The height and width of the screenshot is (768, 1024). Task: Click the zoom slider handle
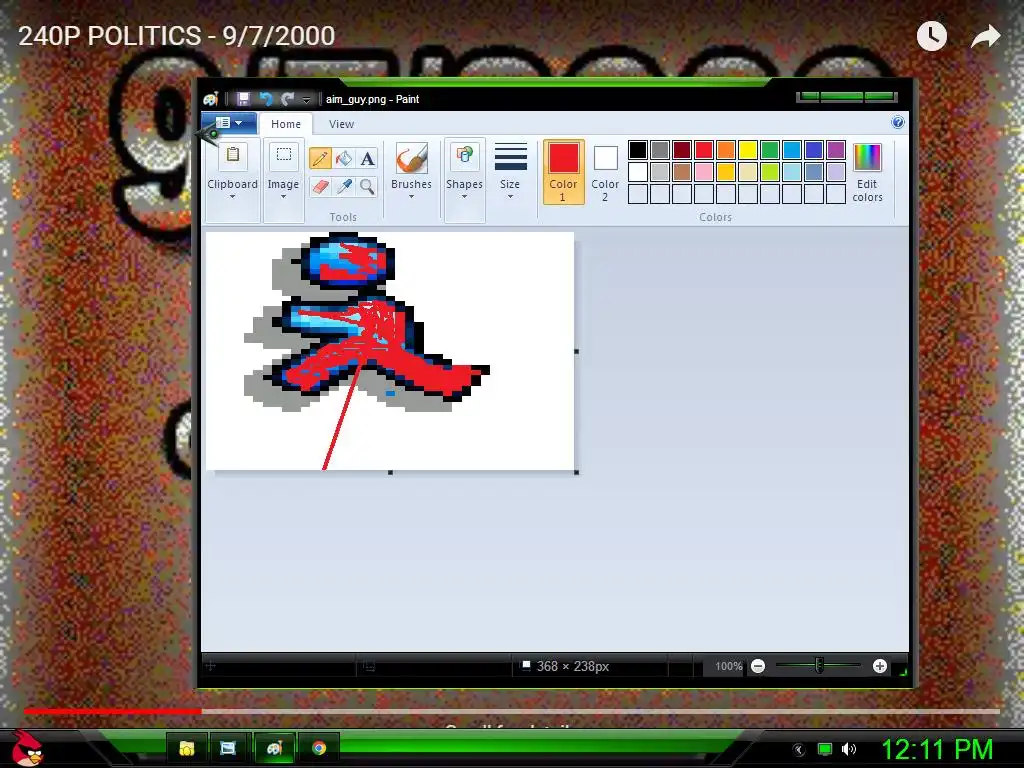(819, 665)
